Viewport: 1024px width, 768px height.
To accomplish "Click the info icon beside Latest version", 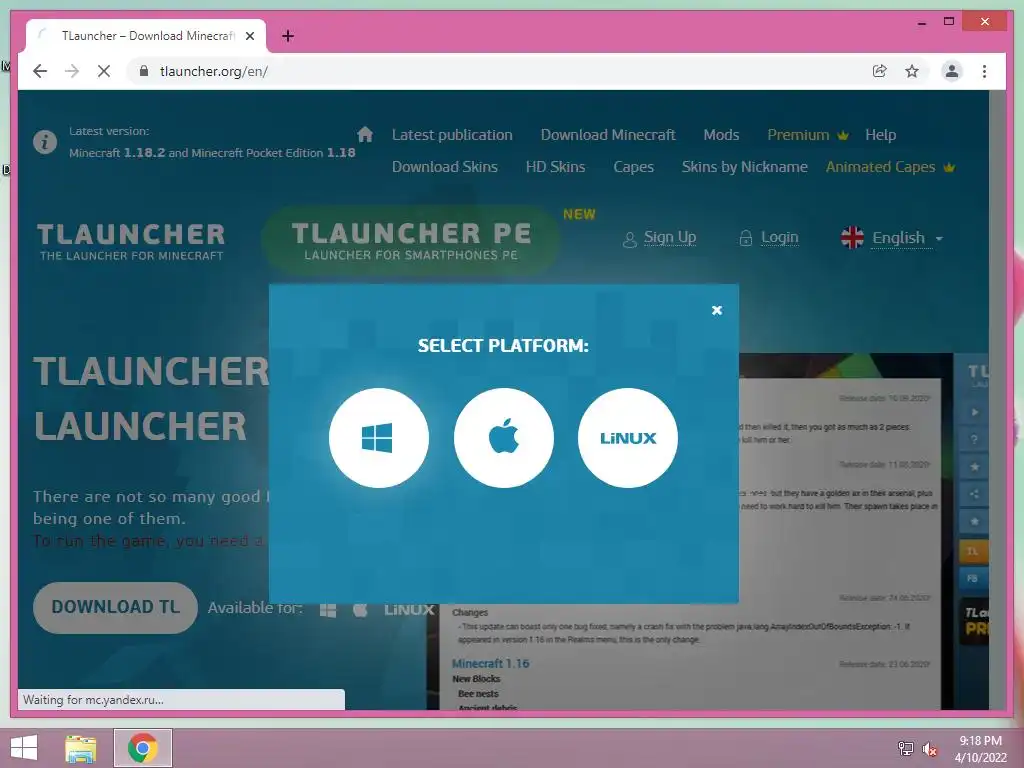I will coord(45,142).
